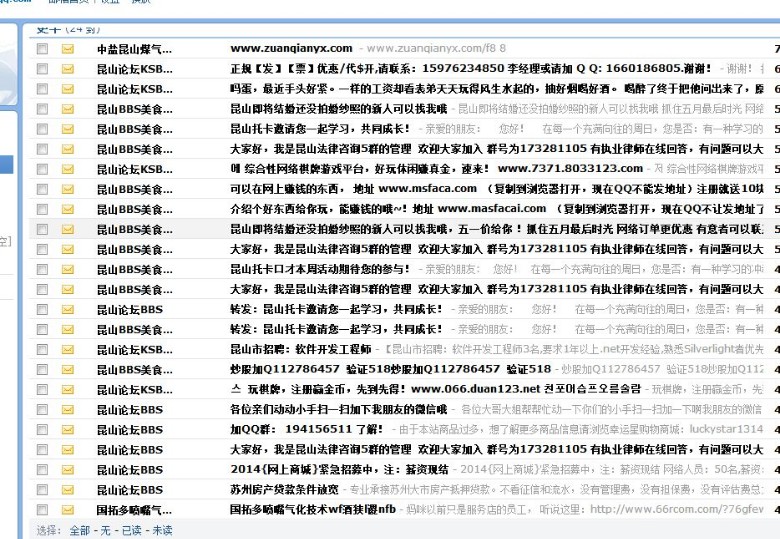Click 未读 to select unread messages

click(161, 530)
